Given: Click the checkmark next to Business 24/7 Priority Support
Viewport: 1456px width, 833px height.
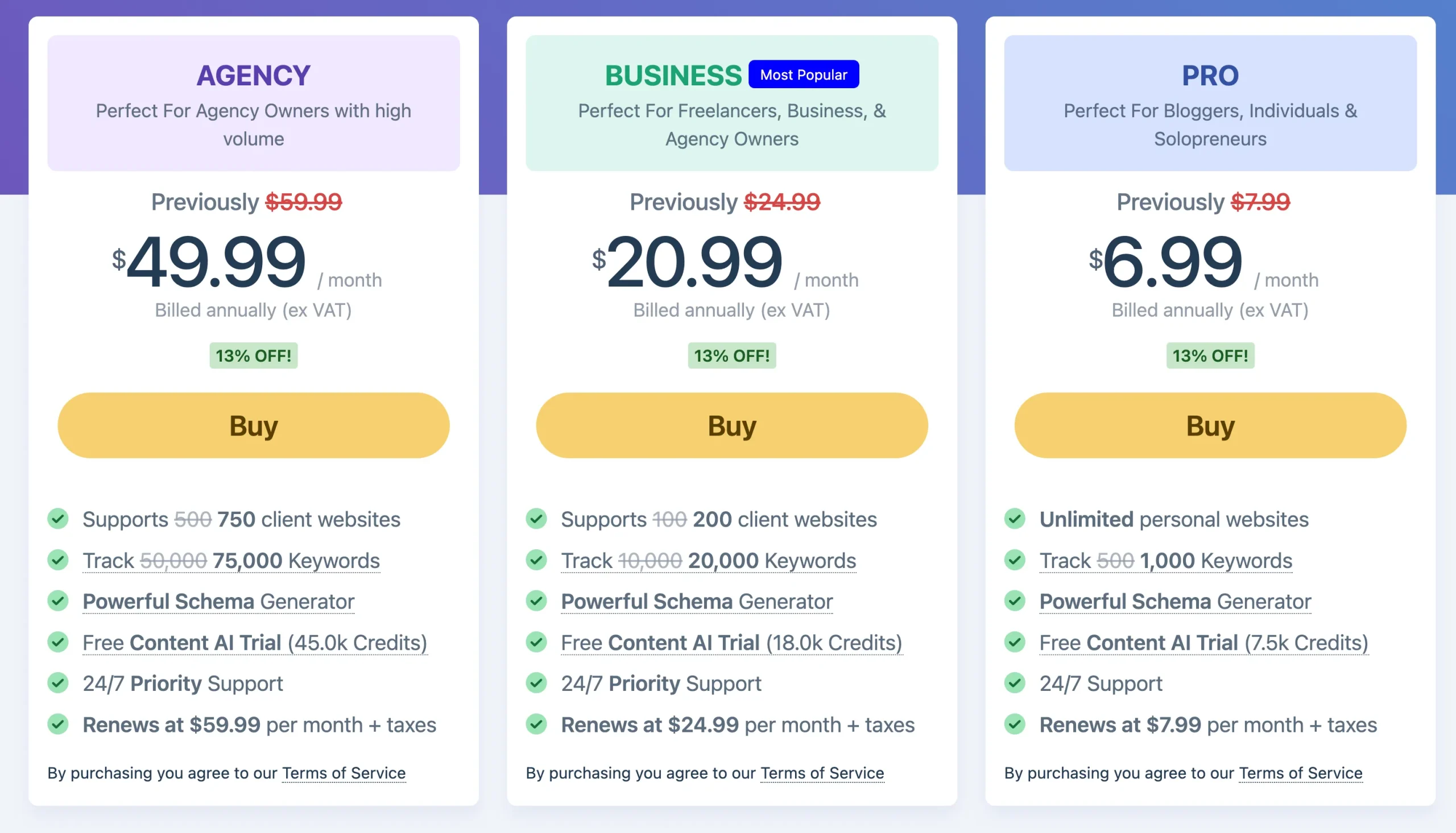Looking at the screenshot, I should pos(537,683).
